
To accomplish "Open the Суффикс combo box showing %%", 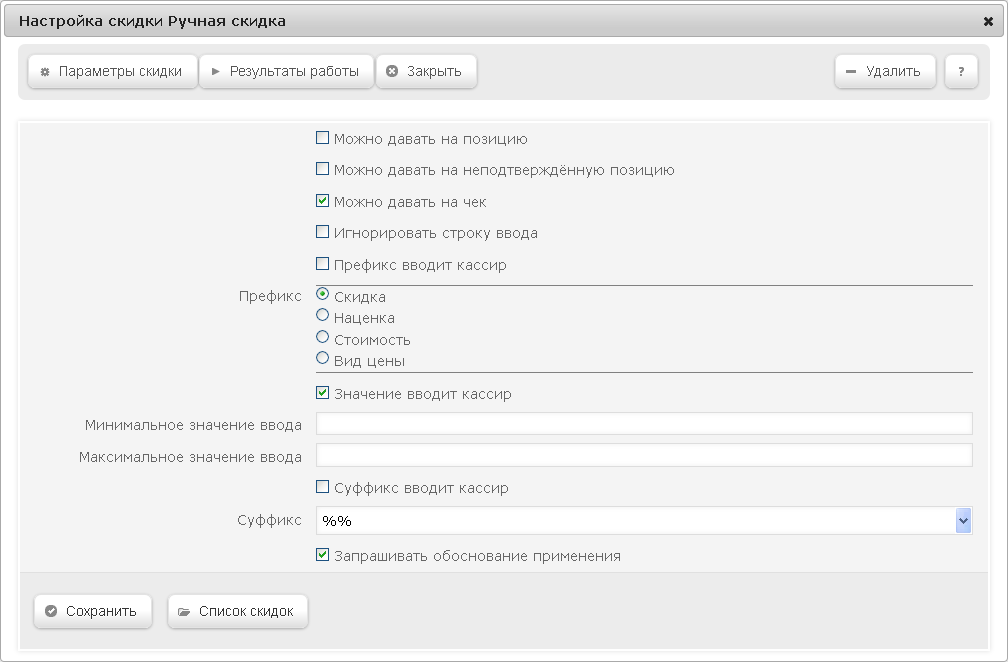I will 644,521.
